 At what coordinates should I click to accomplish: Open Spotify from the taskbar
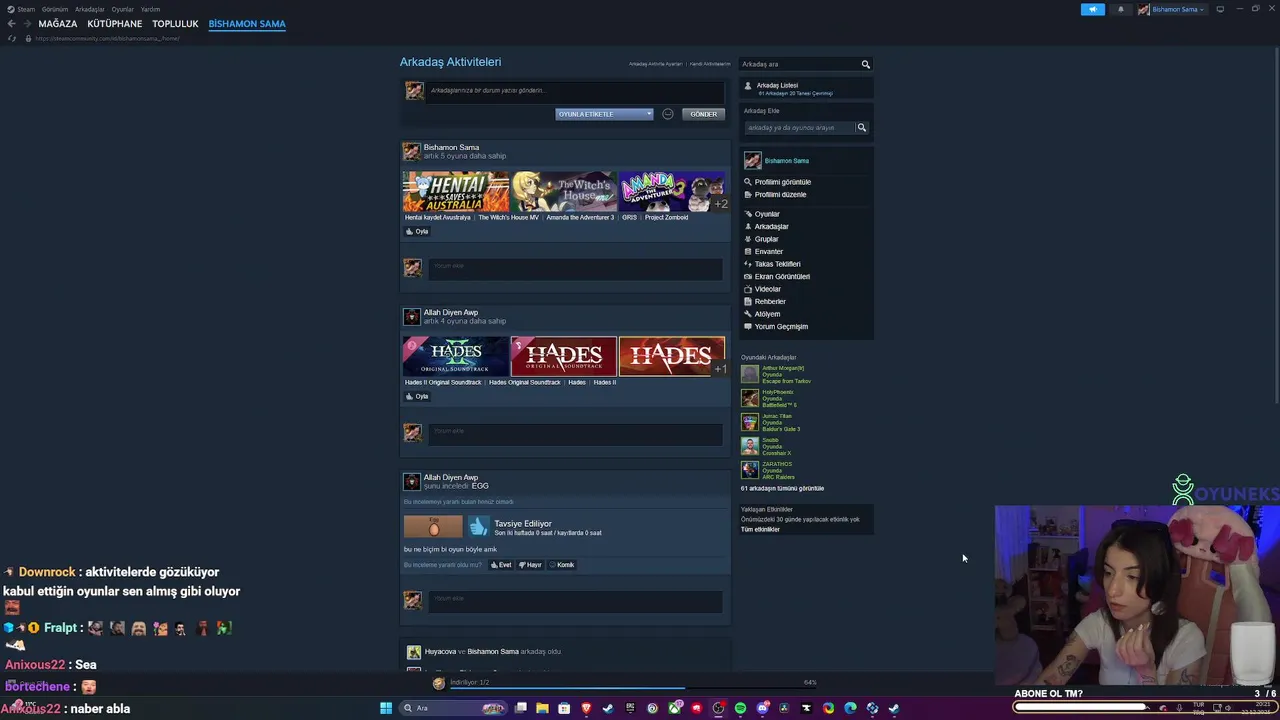coord(740,708)
